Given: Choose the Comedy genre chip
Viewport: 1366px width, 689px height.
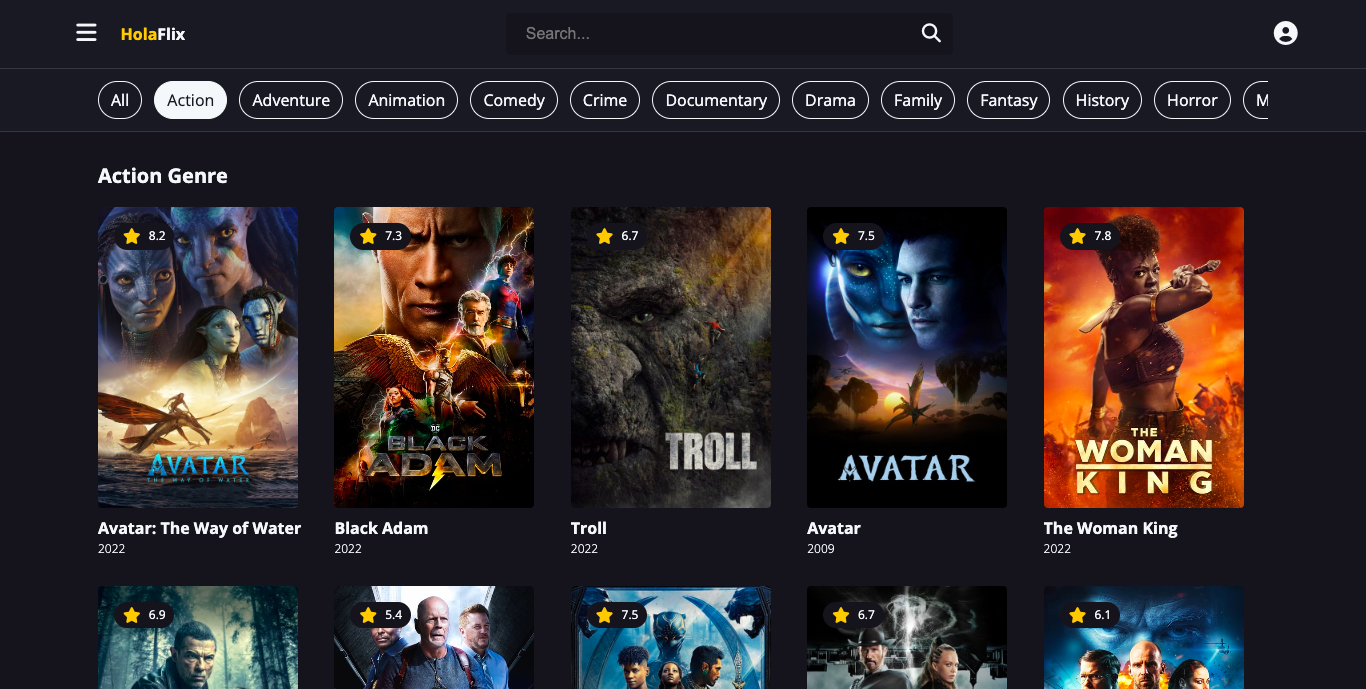Looking at the screenshot, I should click(x=514, y=100).
